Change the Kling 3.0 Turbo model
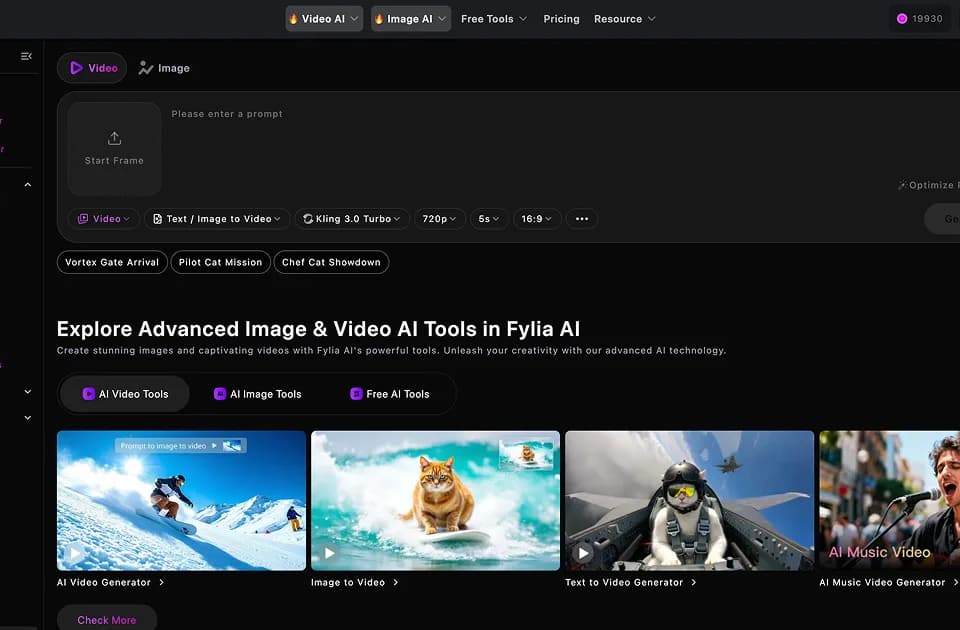The height and width of the screenshot is (630, 960). [x=351, y=219]
